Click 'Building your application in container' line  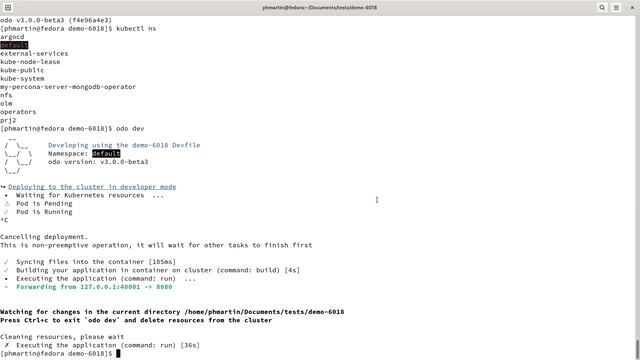tap(152, 270)
